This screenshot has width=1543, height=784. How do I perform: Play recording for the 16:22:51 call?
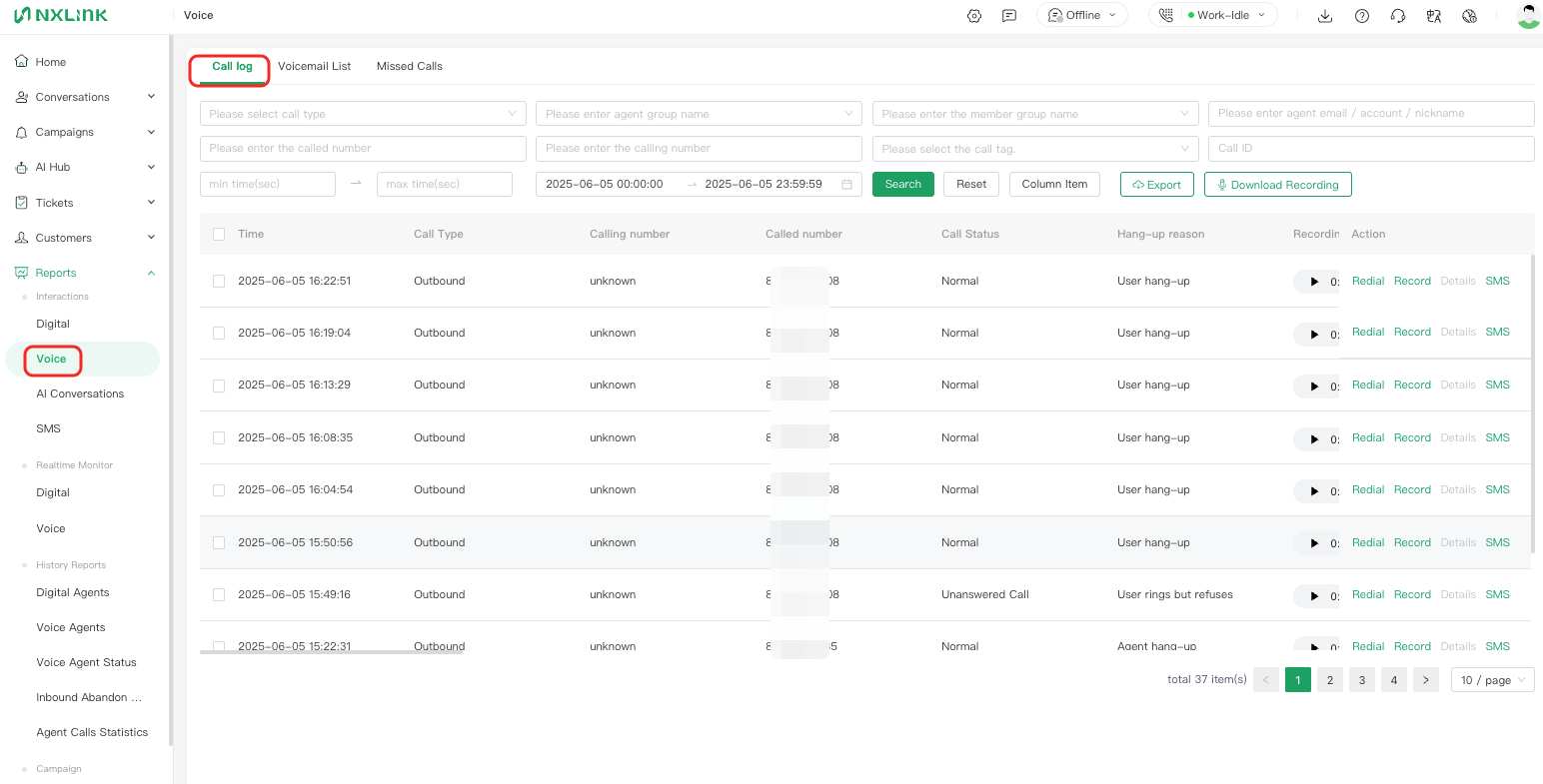click(1314, 282)
